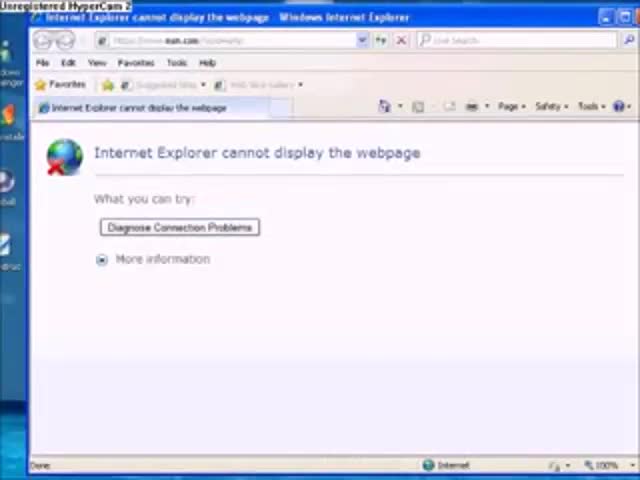
Task: Click the Home icon in command bar
Action: pos(385,107)
